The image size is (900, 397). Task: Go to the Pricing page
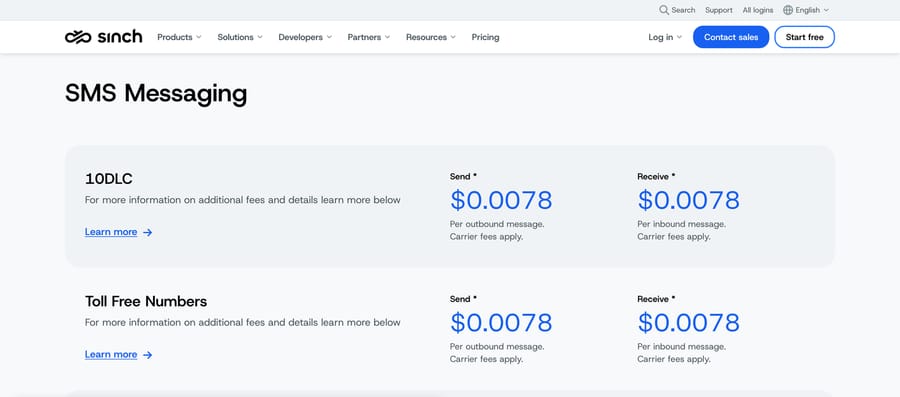point(486,37)
